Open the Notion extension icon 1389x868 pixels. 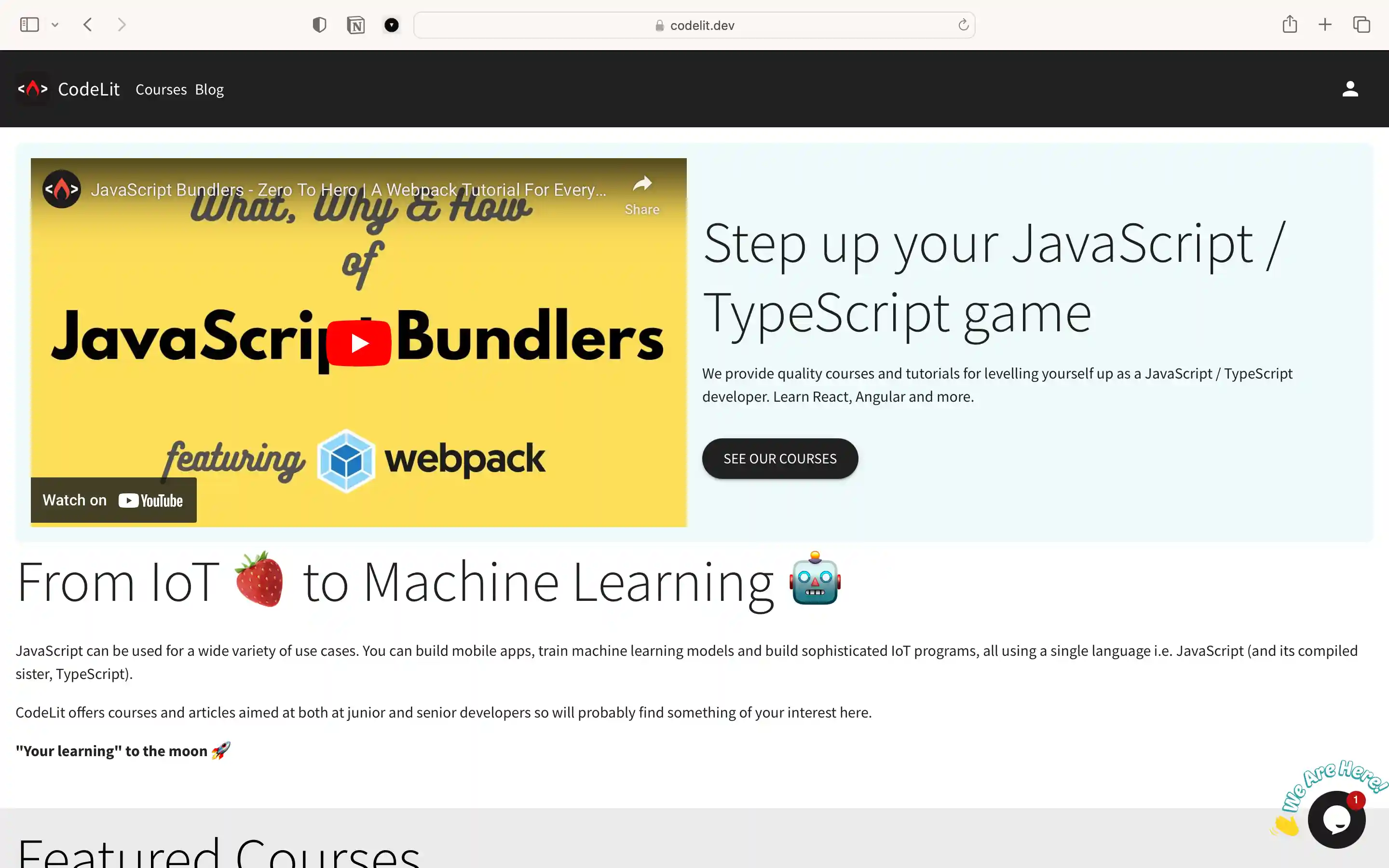tap(356, 25)
